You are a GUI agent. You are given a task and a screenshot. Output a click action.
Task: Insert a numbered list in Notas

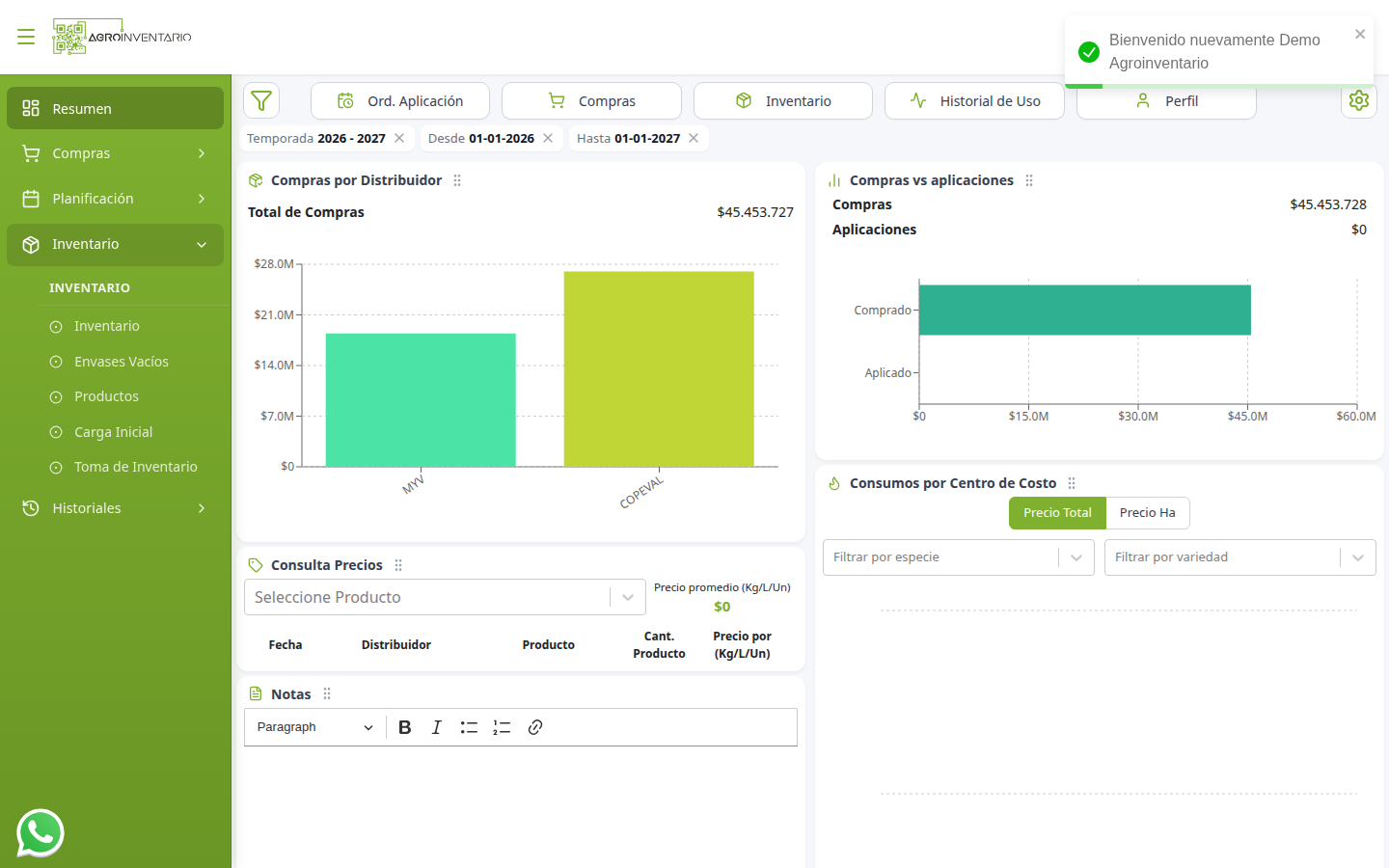point(502,727)
